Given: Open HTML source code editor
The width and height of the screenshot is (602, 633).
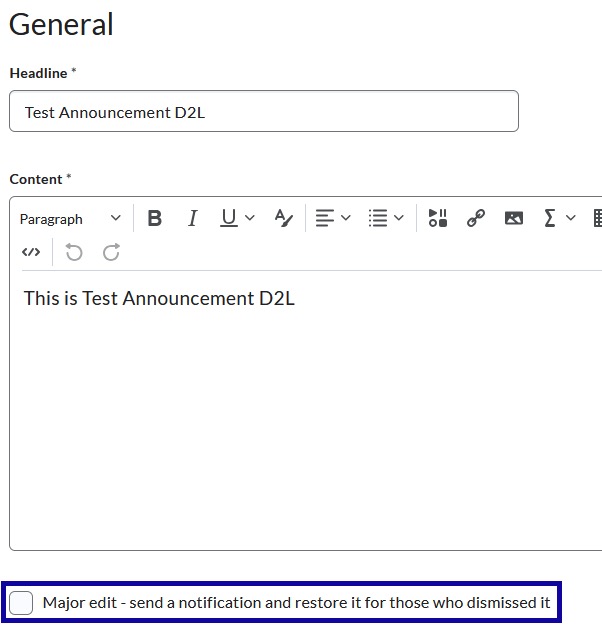Looking at the screenshot, I should 31,253.
